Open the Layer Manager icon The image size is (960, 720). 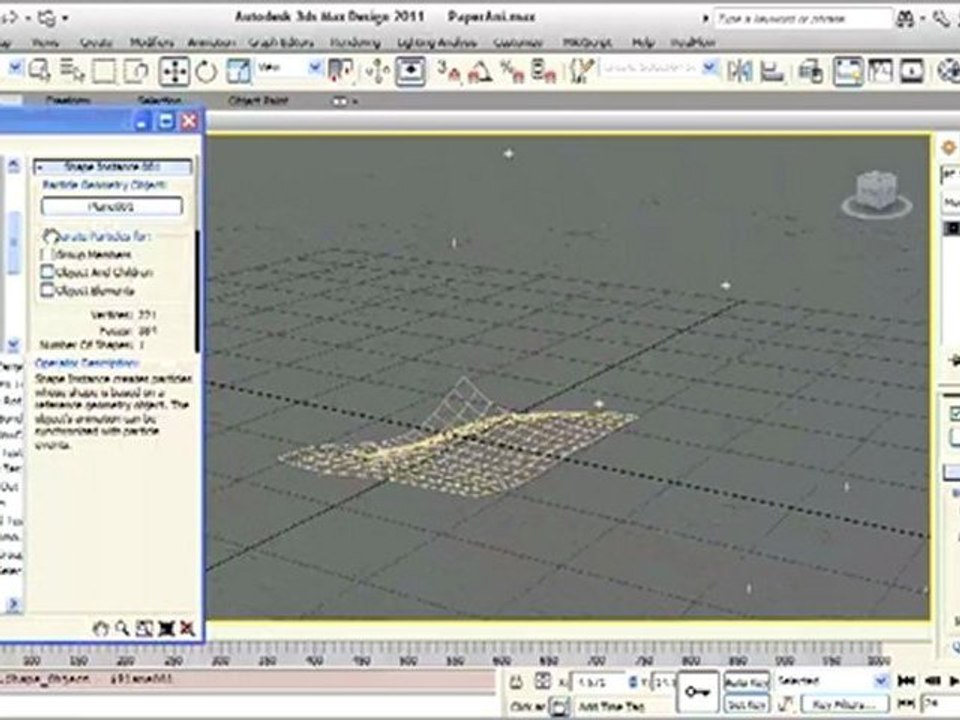[x=811, y=72]
